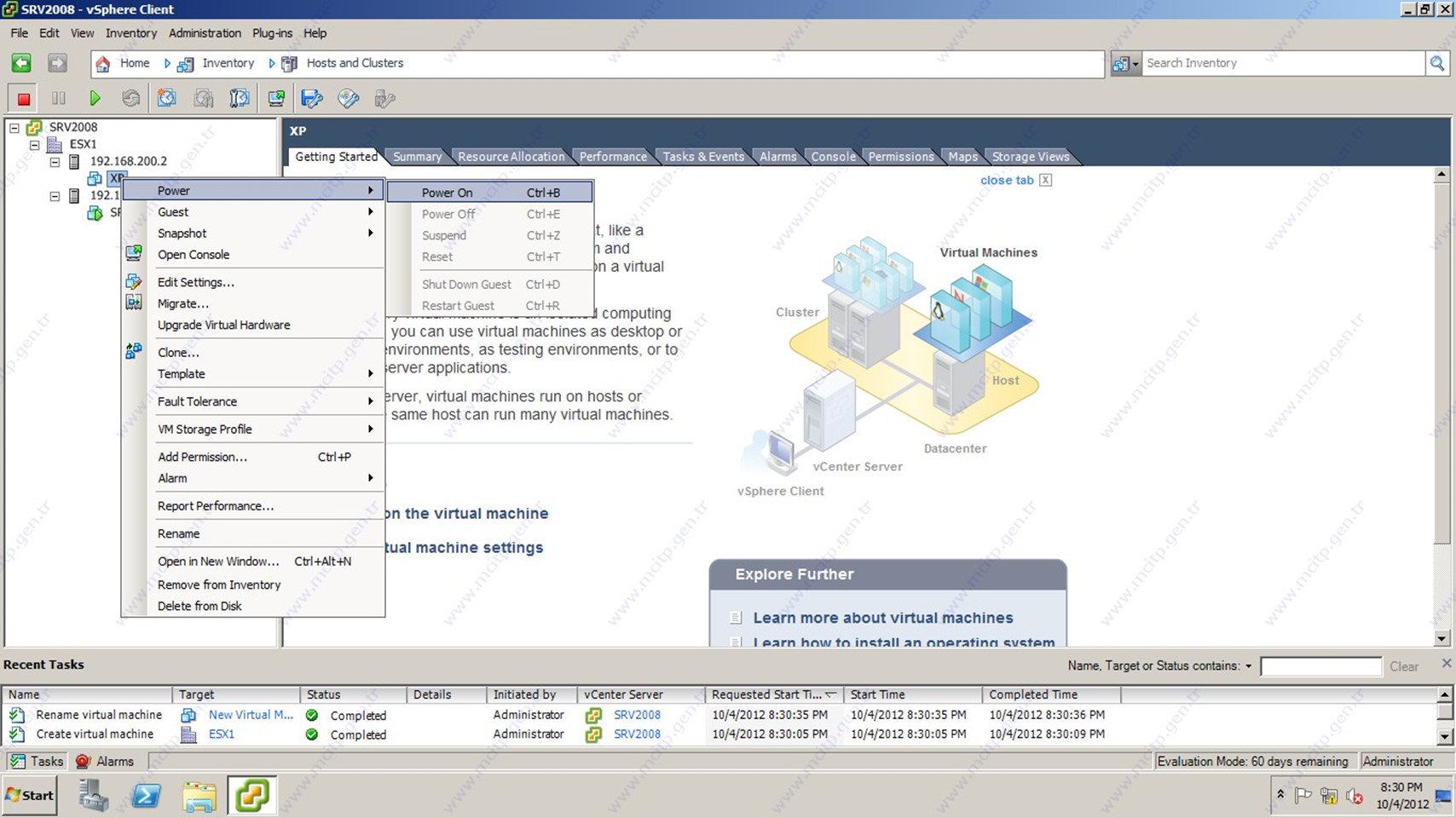Viewport: 1456px width, 818px height.
Task: Click the Start button
Action: 30,795
